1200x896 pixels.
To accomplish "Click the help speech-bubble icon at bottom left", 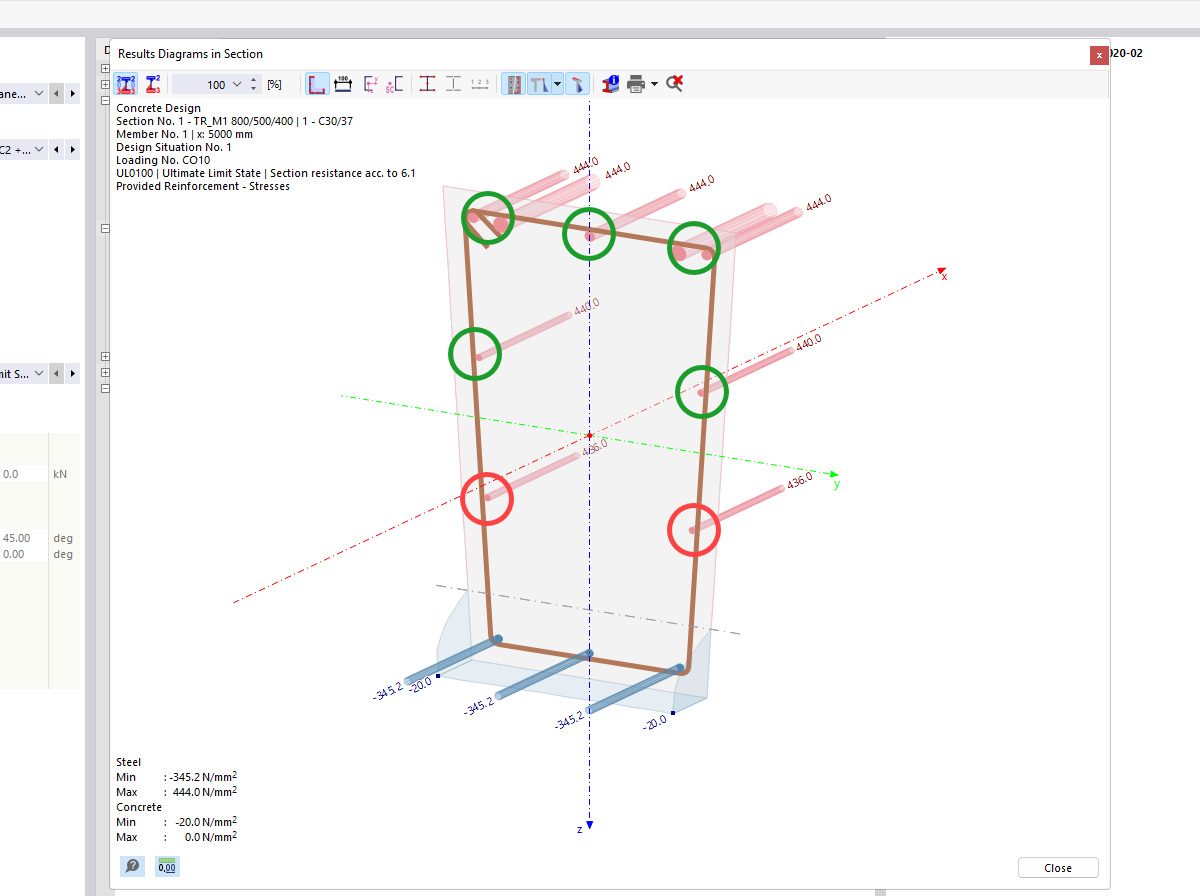I will (132, 866).
